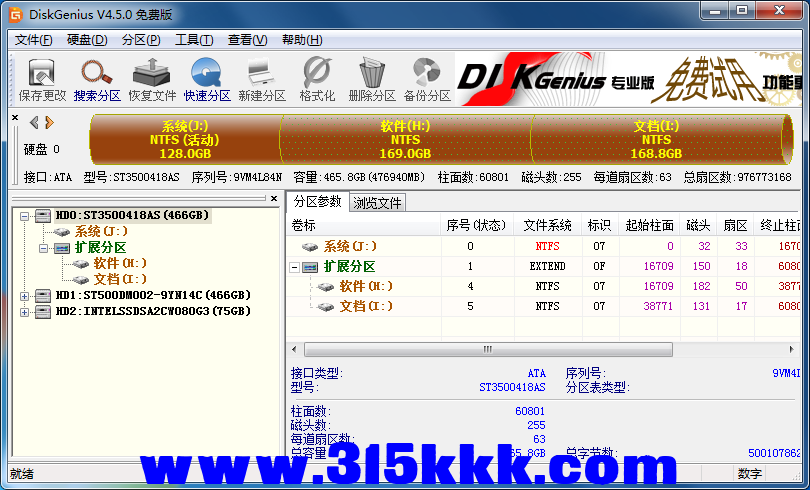Click 软件(H:) drive icon in table
Screen dimensions: 810x490
coord(325,287)
